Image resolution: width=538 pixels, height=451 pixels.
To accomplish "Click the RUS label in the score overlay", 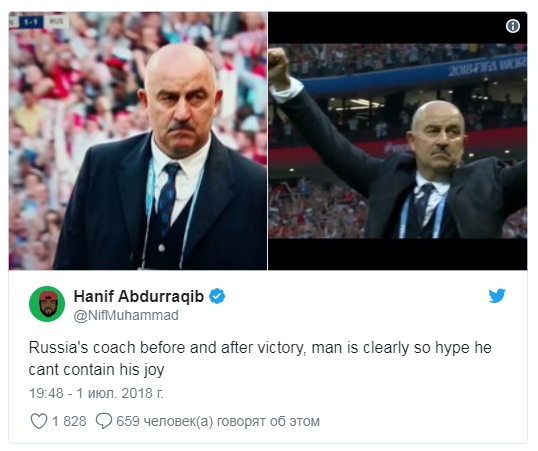I will point(56,21).
